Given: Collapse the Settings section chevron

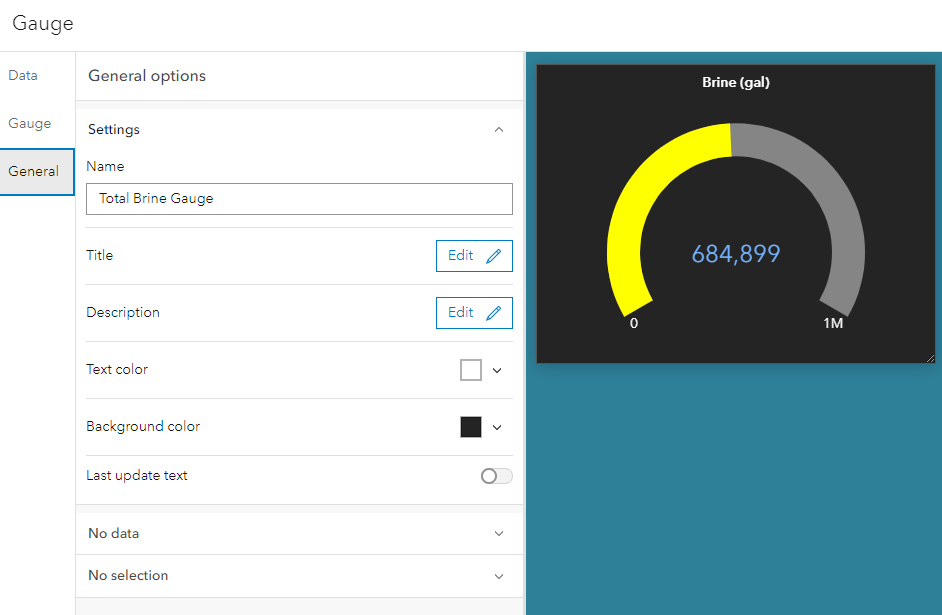Looking at the screenshot, I should coord(498,129).
